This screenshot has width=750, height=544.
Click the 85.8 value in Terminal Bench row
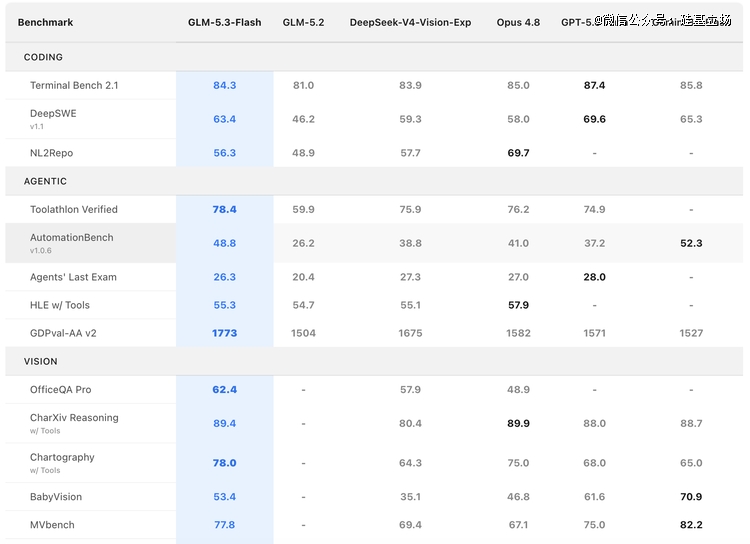point(691,85)
